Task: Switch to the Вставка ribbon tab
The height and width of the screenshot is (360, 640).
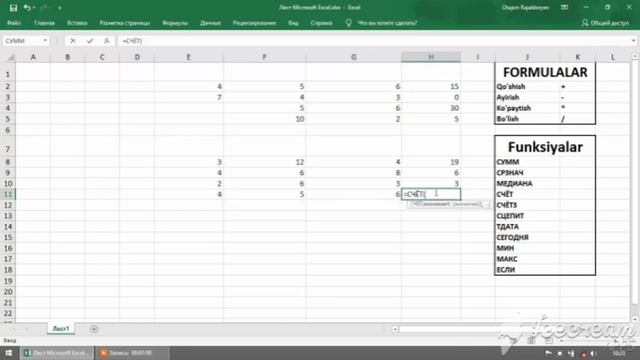Action: (77, 23)
